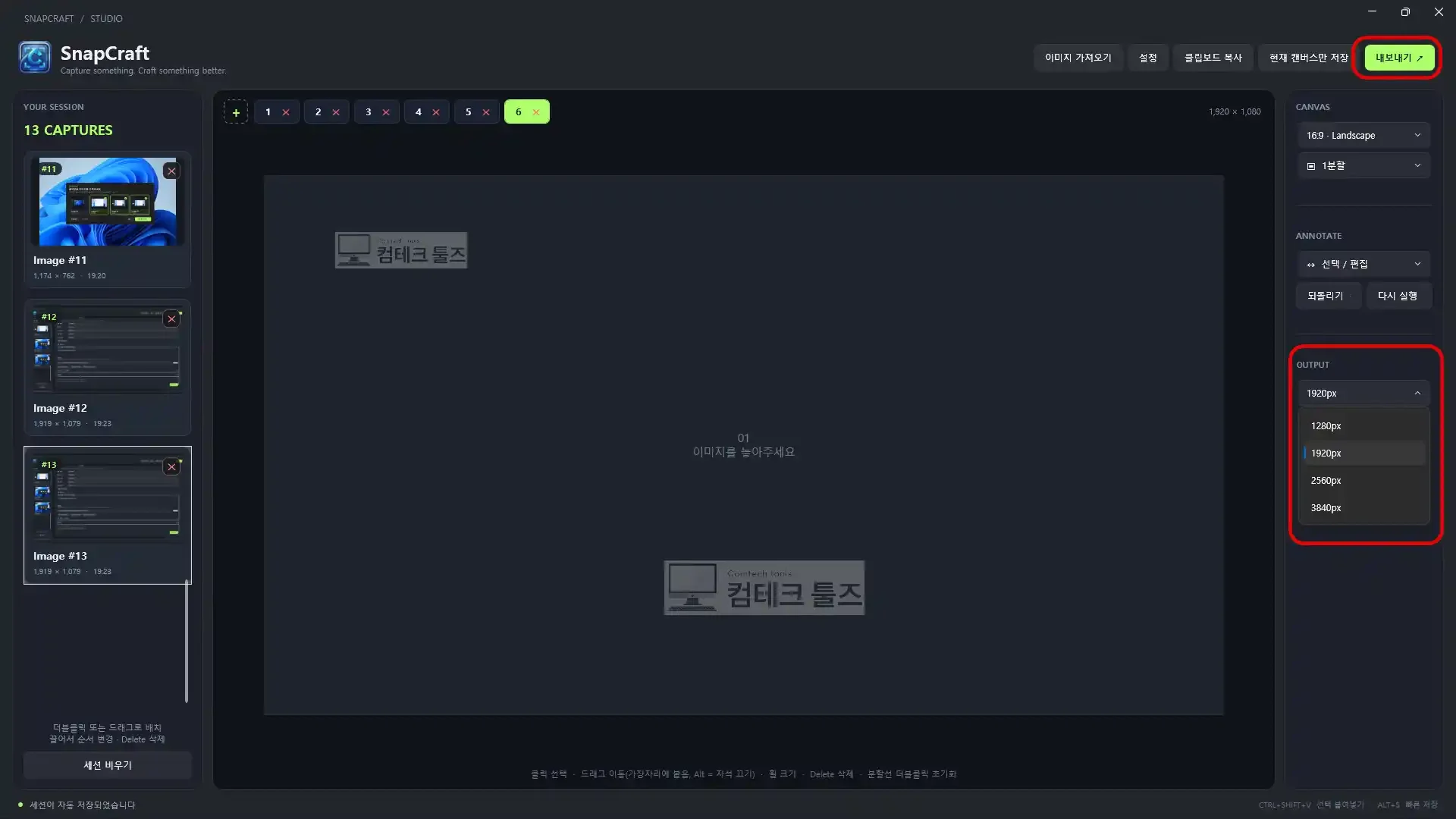The height and width of the screenshot is (819, 1456).
Task: Remove Image #13 from the session
Action: click(172, 467)
